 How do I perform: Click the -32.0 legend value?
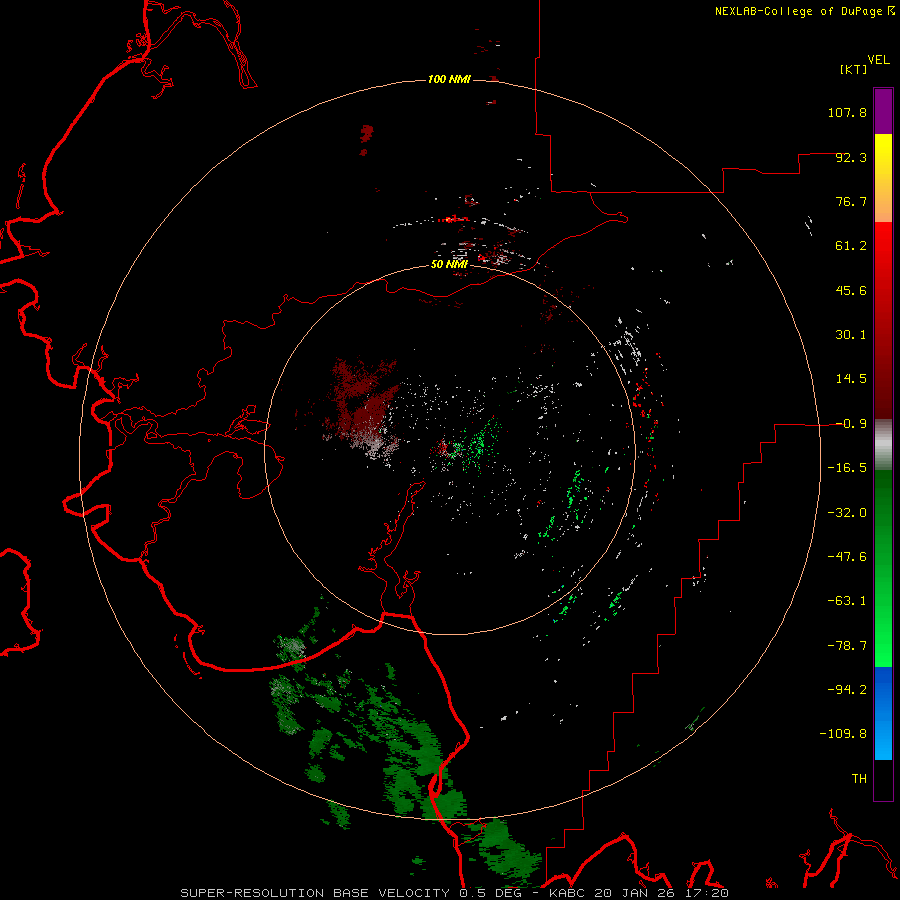pyautogui.click(x=847, y=513)
